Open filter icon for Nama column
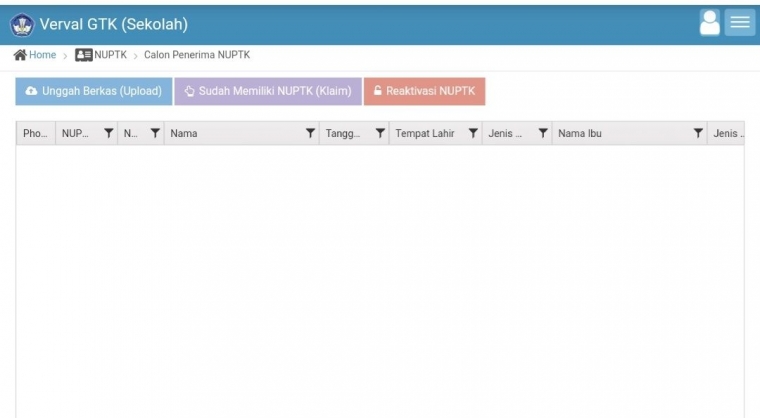The image size is (760, 418). pyautogui.click(x=310, y=134)
